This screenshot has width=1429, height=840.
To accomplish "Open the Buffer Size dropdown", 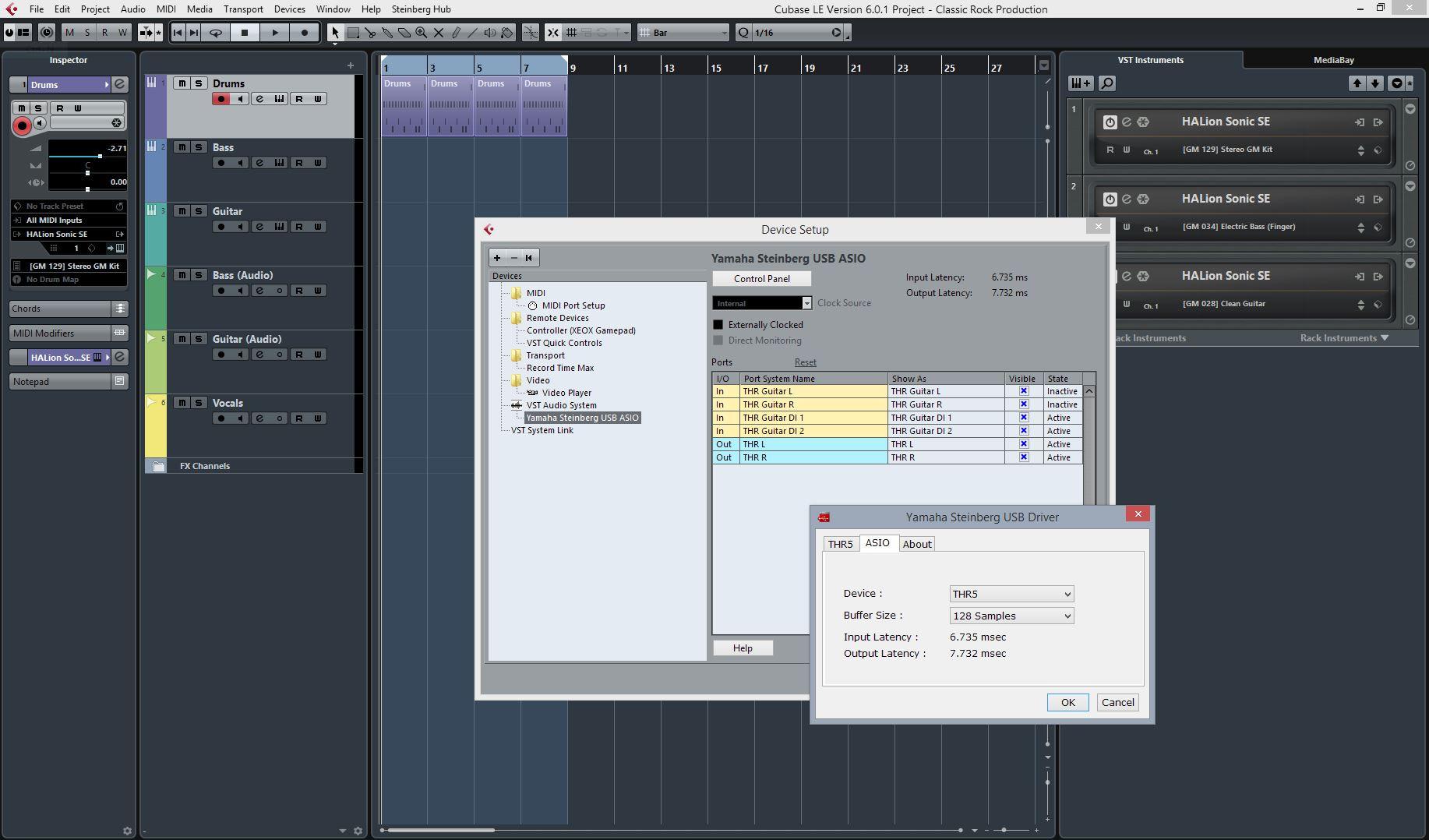I will coord(1011,616).
